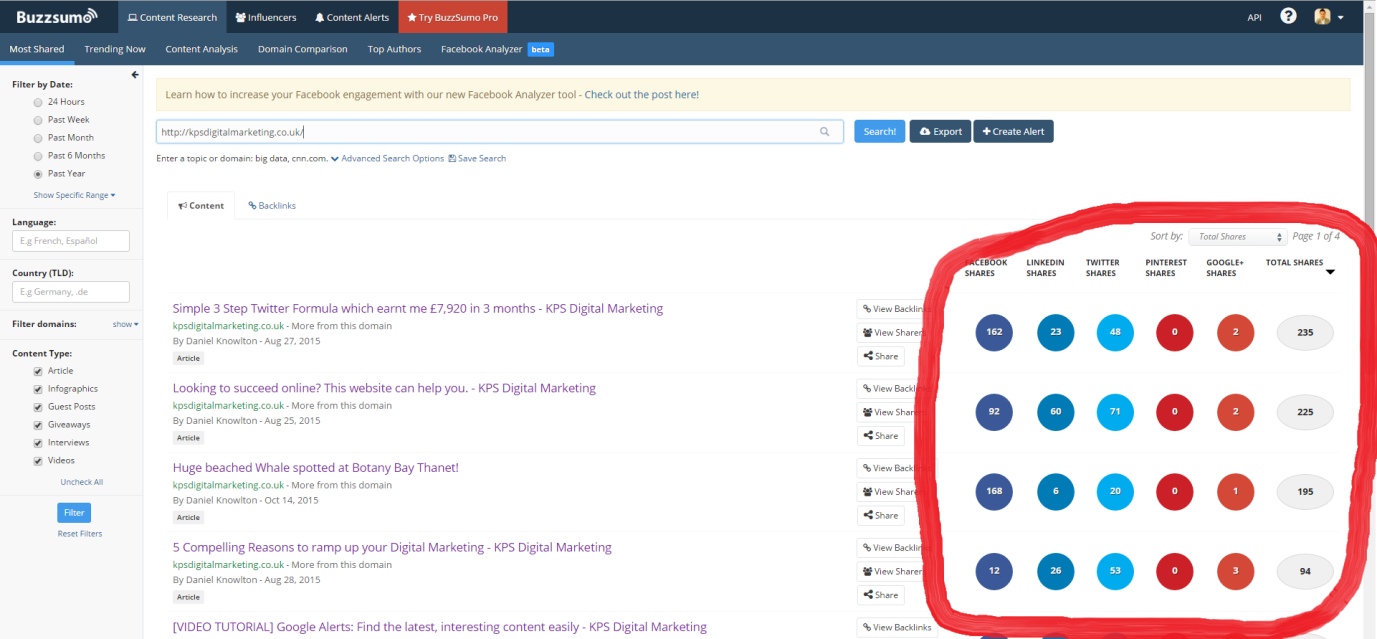Expand Show Specific Range

pyautogui.click(x=74, y=195)
